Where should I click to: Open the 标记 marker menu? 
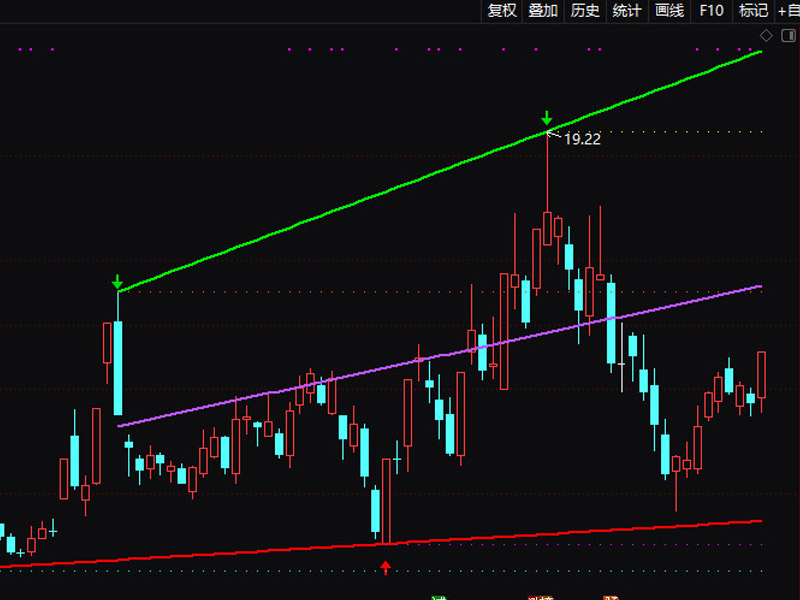click(x=753, y=11)
